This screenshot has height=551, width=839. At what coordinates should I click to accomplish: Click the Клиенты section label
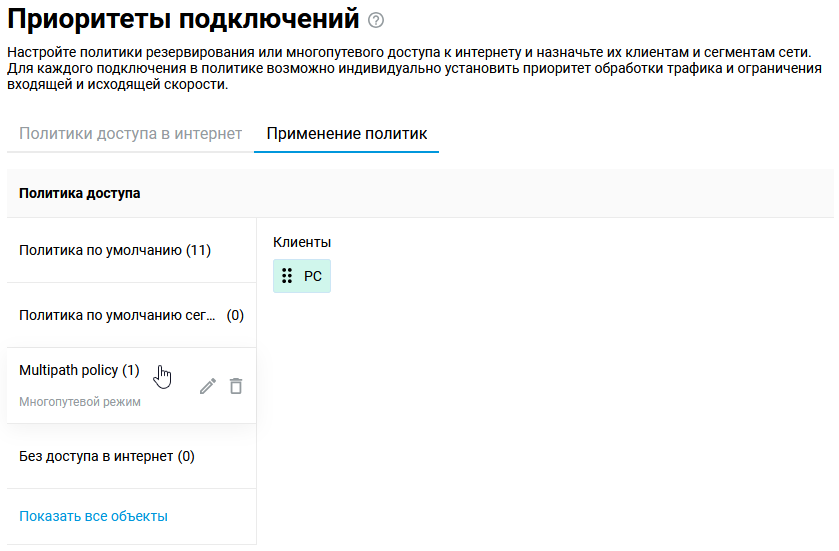click(302, 242)
